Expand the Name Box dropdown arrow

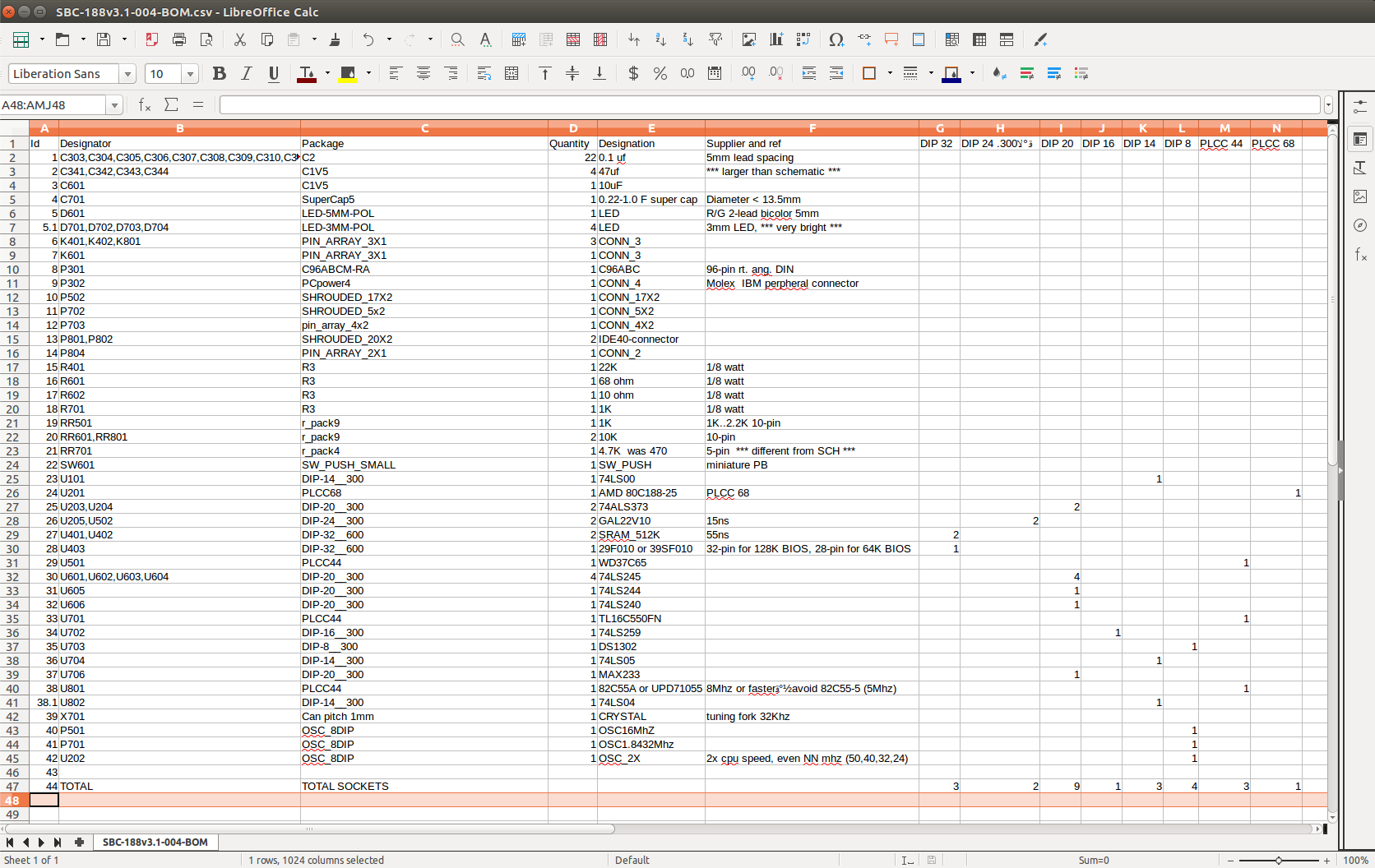point(114,105)
